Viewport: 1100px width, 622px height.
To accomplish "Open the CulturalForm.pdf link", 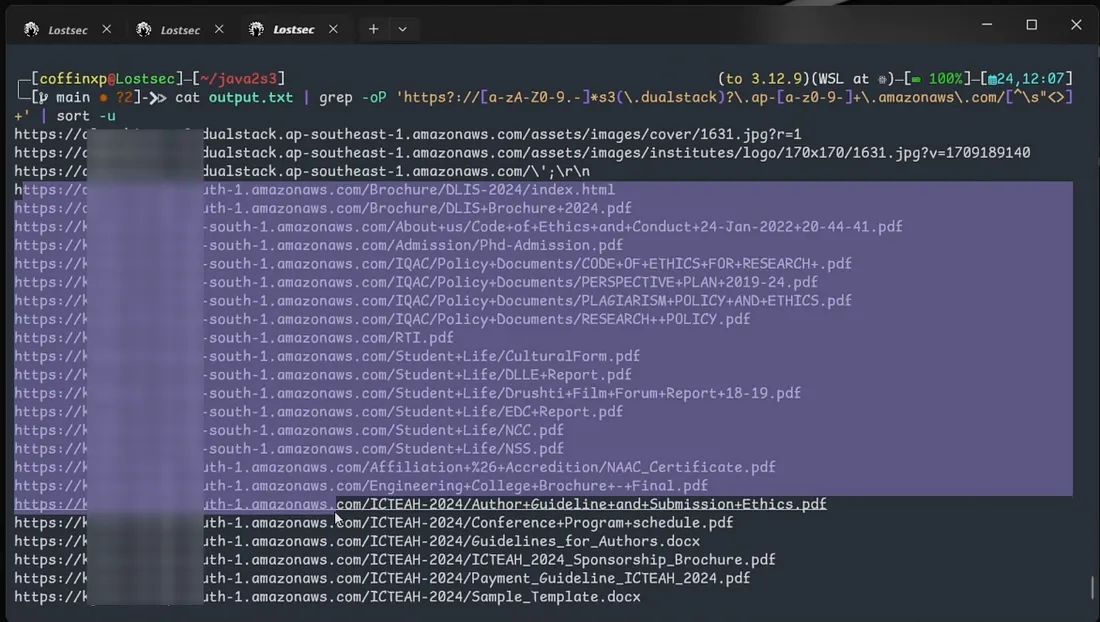I will tap(327, 356).
